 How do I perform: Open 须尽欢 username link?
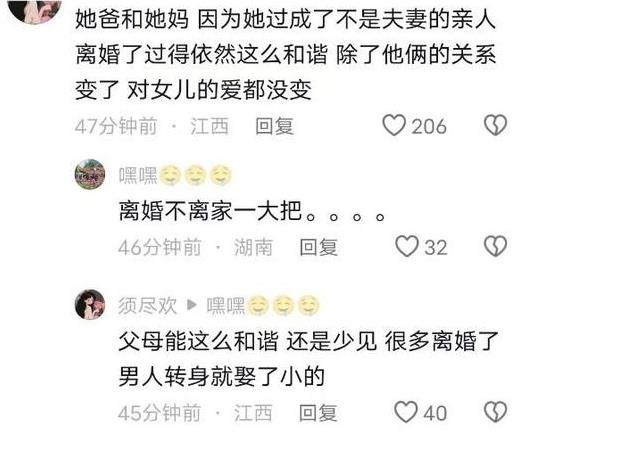pos(148,306)
